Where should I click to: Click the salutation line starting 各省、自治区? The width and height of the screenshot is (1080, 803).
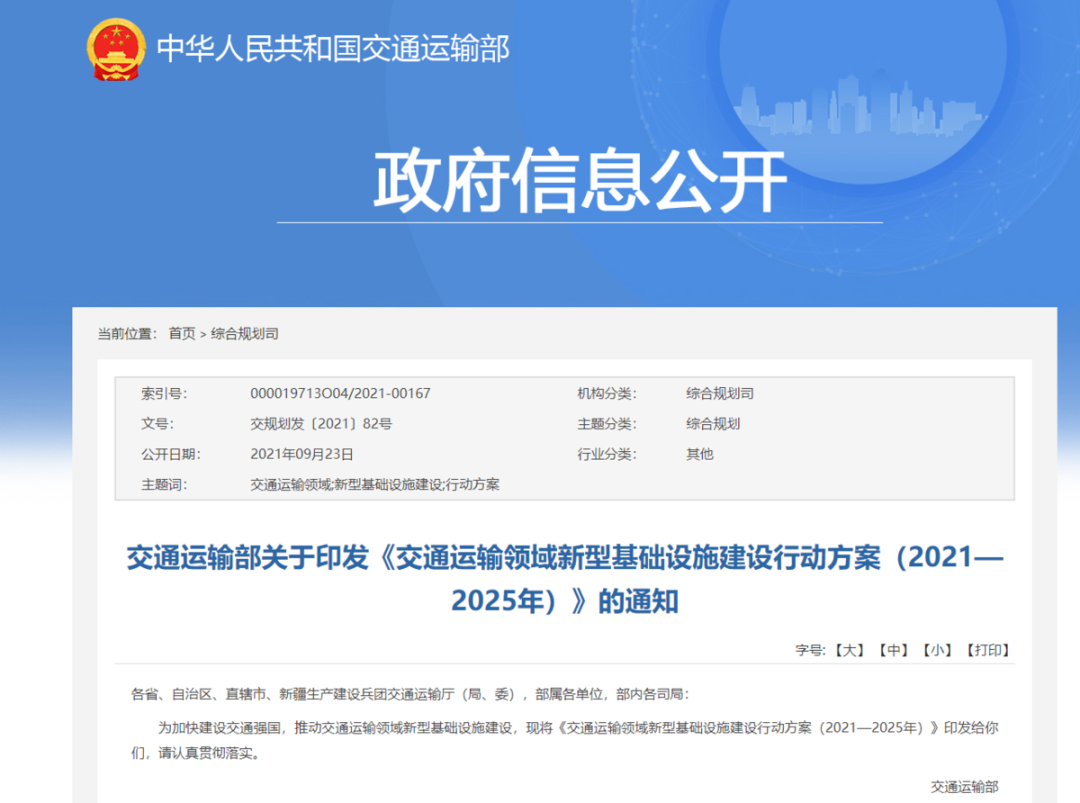410,694
